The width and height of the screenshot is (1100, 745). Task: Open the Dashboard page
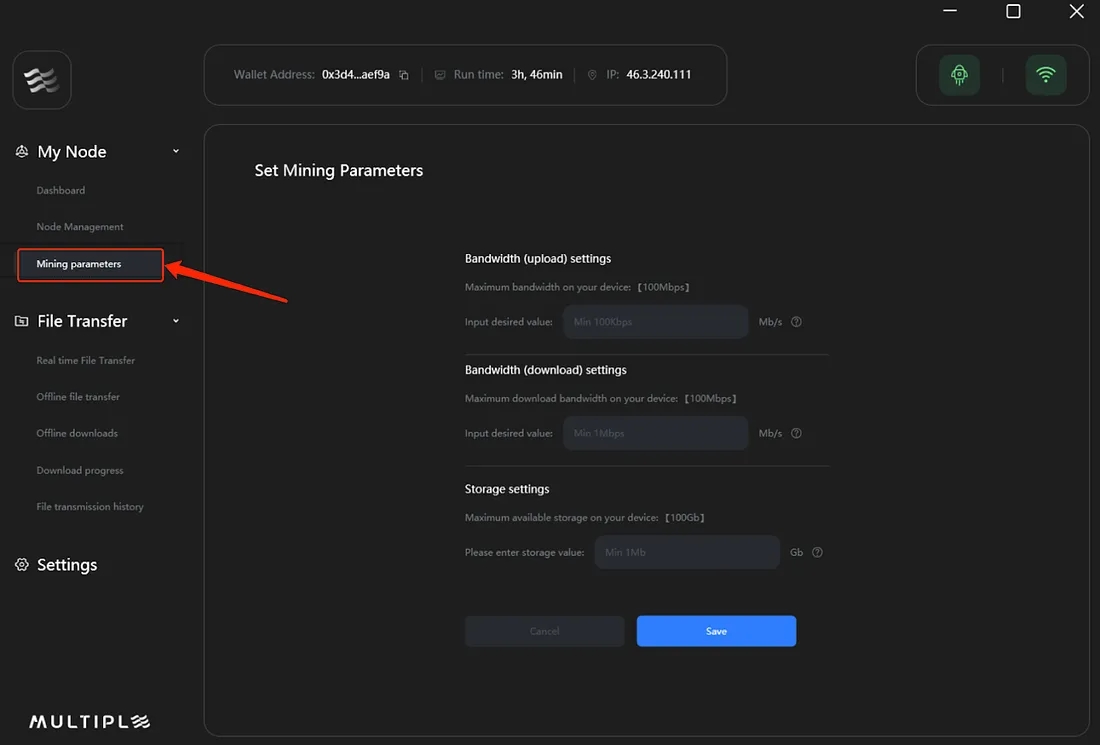pyautogui.click(x=61, y=190)
